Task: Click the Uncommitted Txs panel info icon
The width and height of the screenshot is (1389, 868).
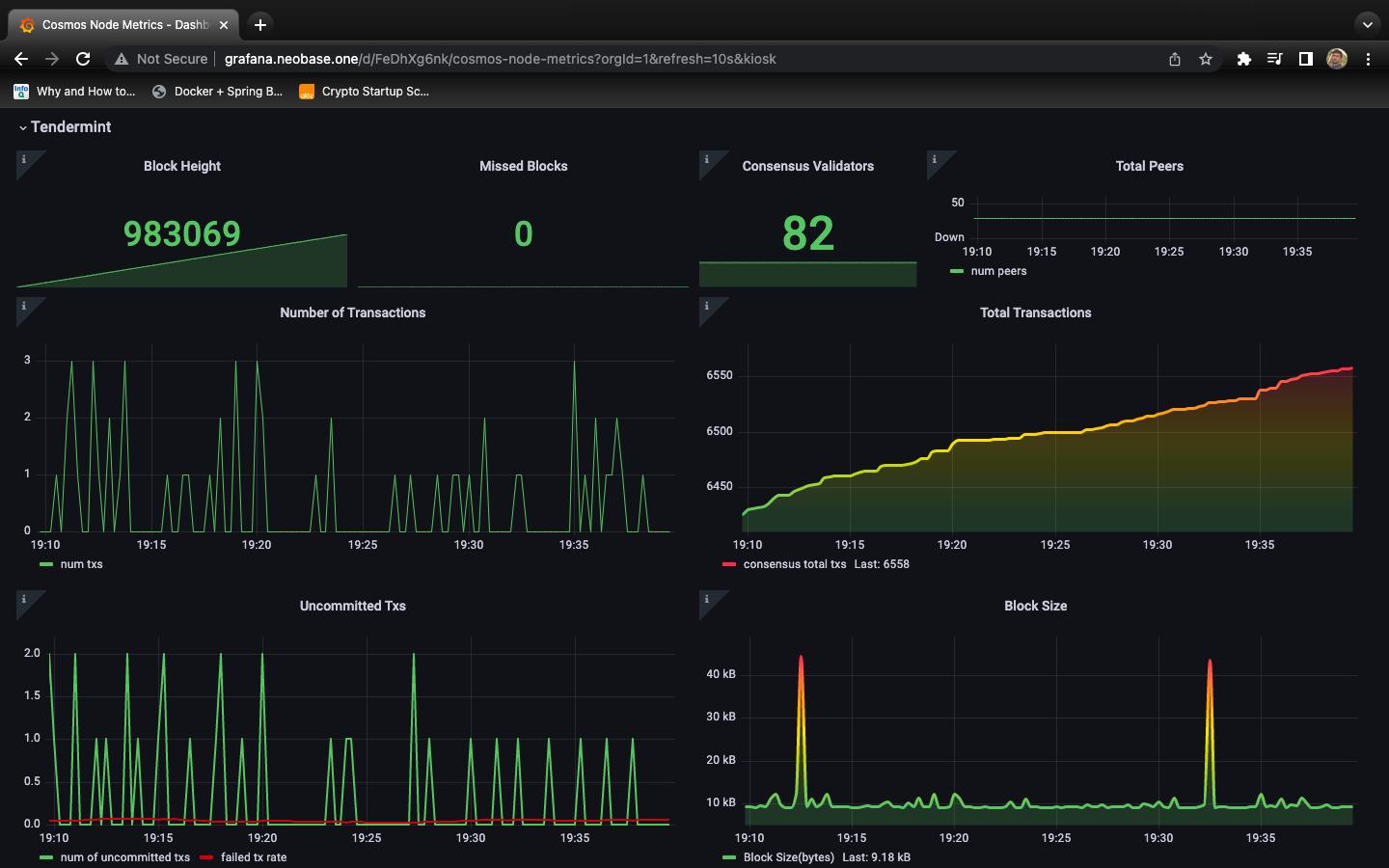Action: click(24, 600)
